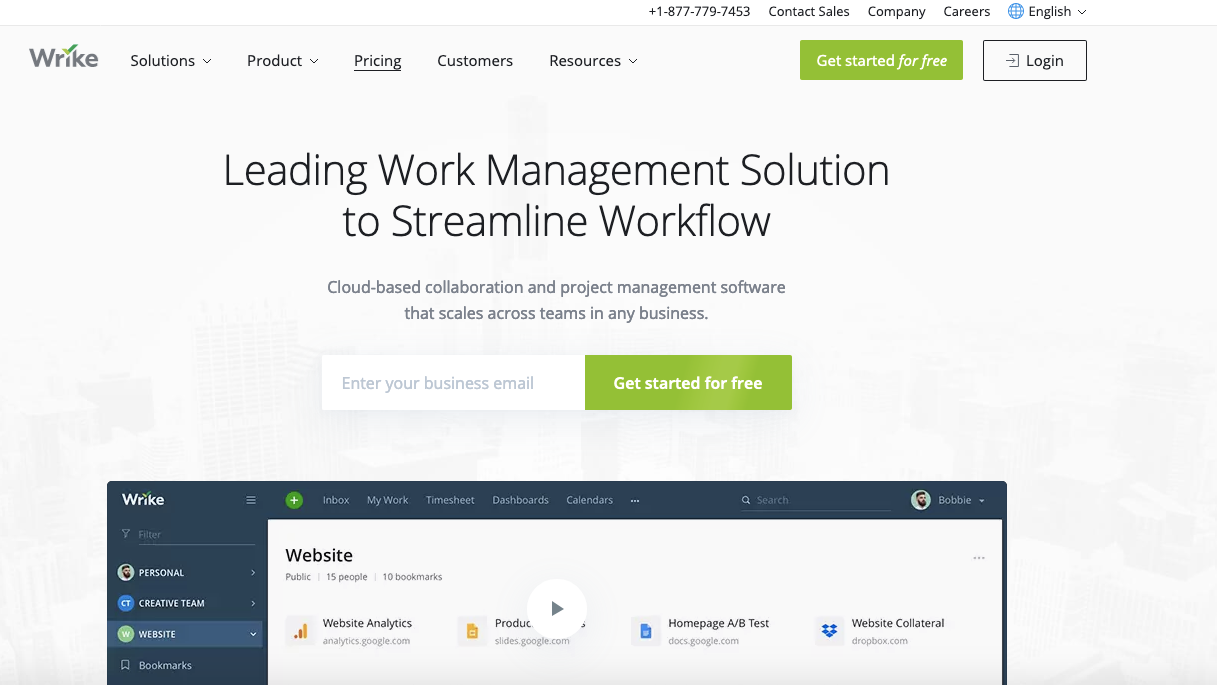
Task: Call the +1-877-779-7453 phone link
Action: click(699, 11)
